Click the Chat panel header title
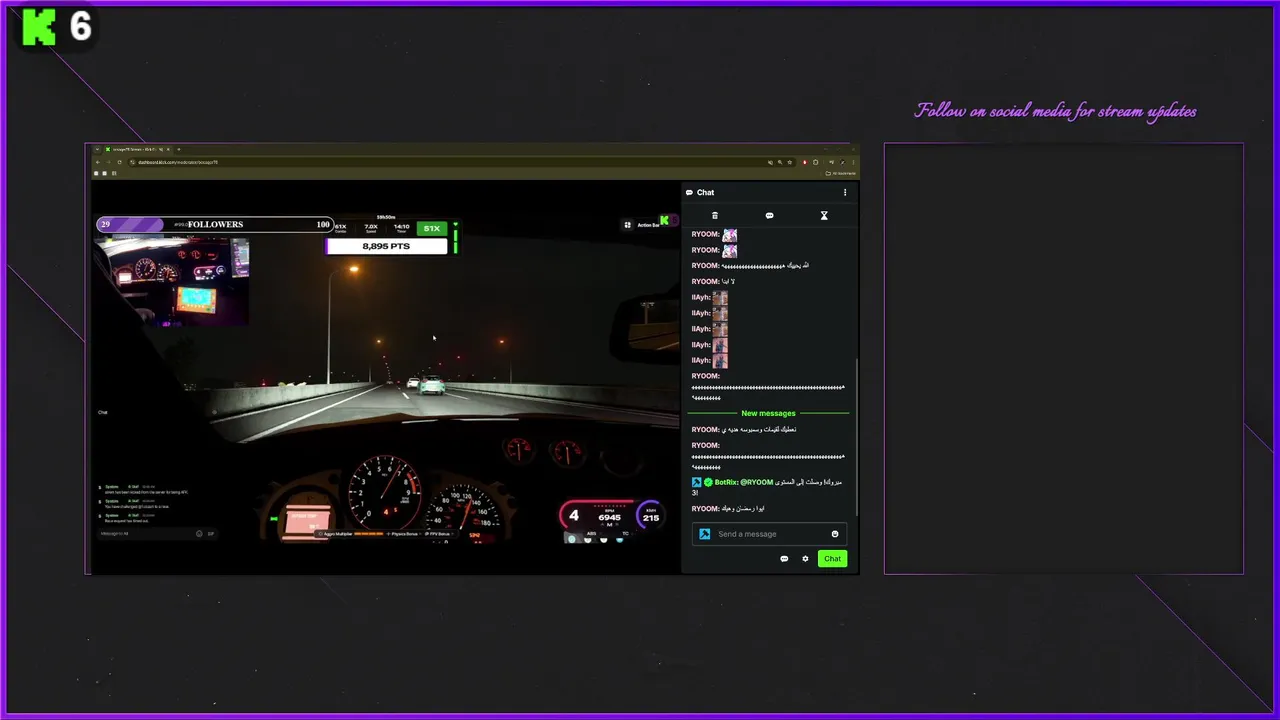Image resolution: width=1280 pixels, height=720 pixels. pyautogui.click(x=705, y=192)
